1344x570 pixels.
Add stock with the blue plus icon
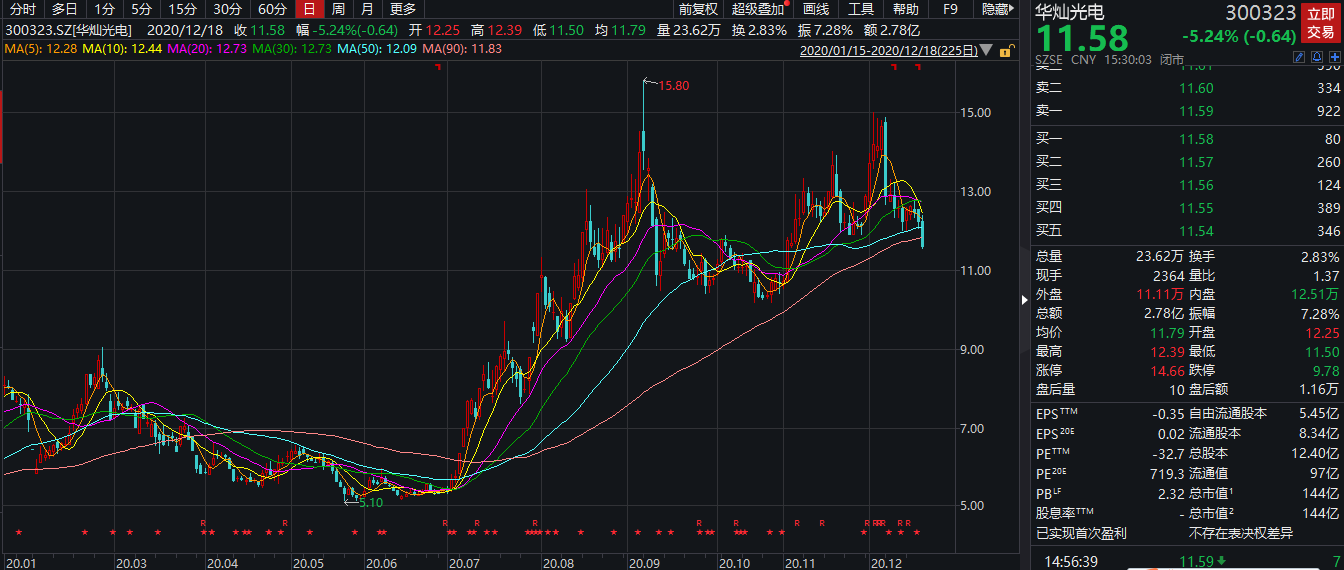[x=1333, y=59]
